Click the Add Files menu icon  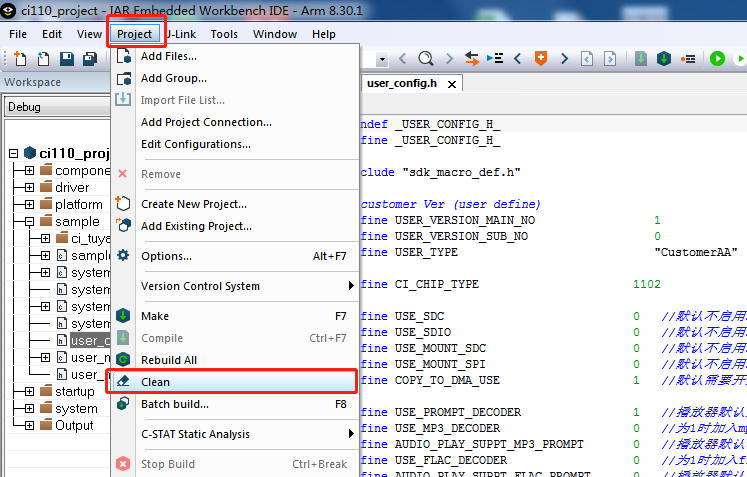click(x=123, y=56)
